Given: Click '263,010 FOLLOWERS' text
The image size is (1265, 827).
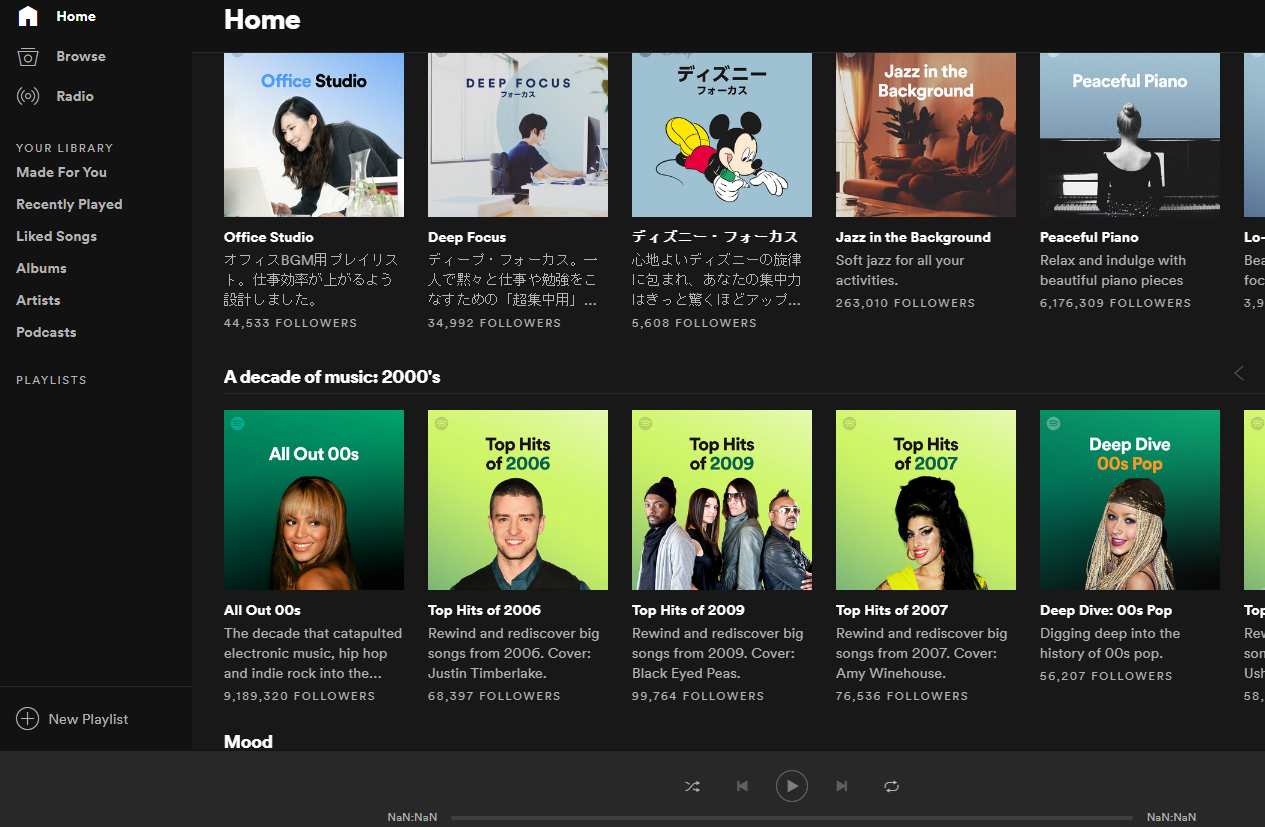Looking at the screenshot, I should 905,303.
